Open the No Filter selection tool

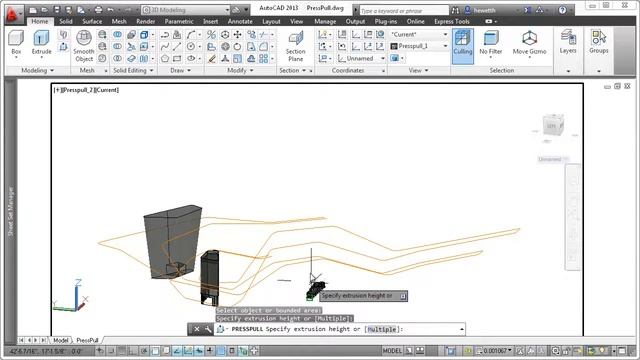tap(491, 43)
